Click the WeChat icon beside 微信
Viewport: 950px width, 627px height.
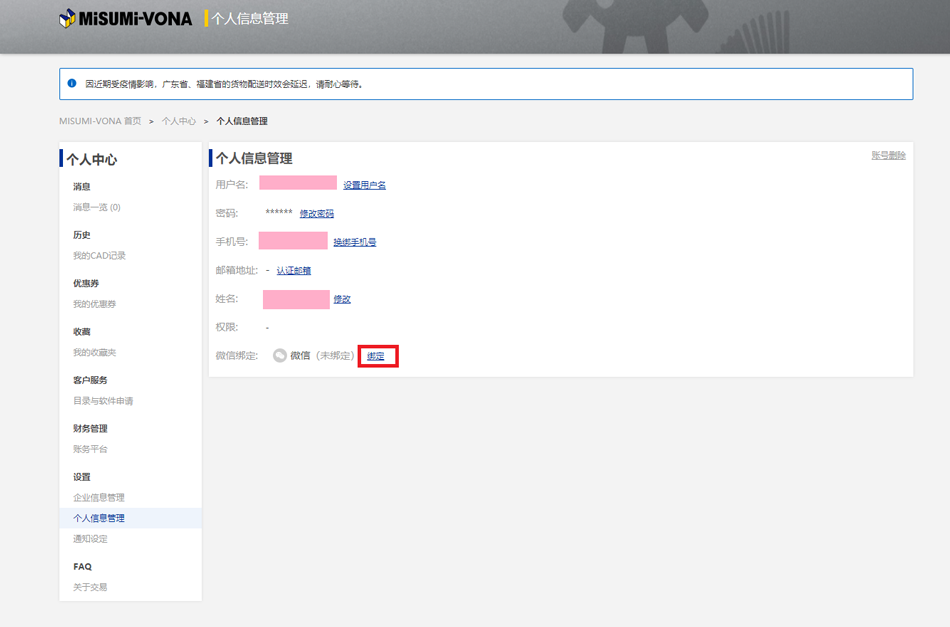[280, 356]
